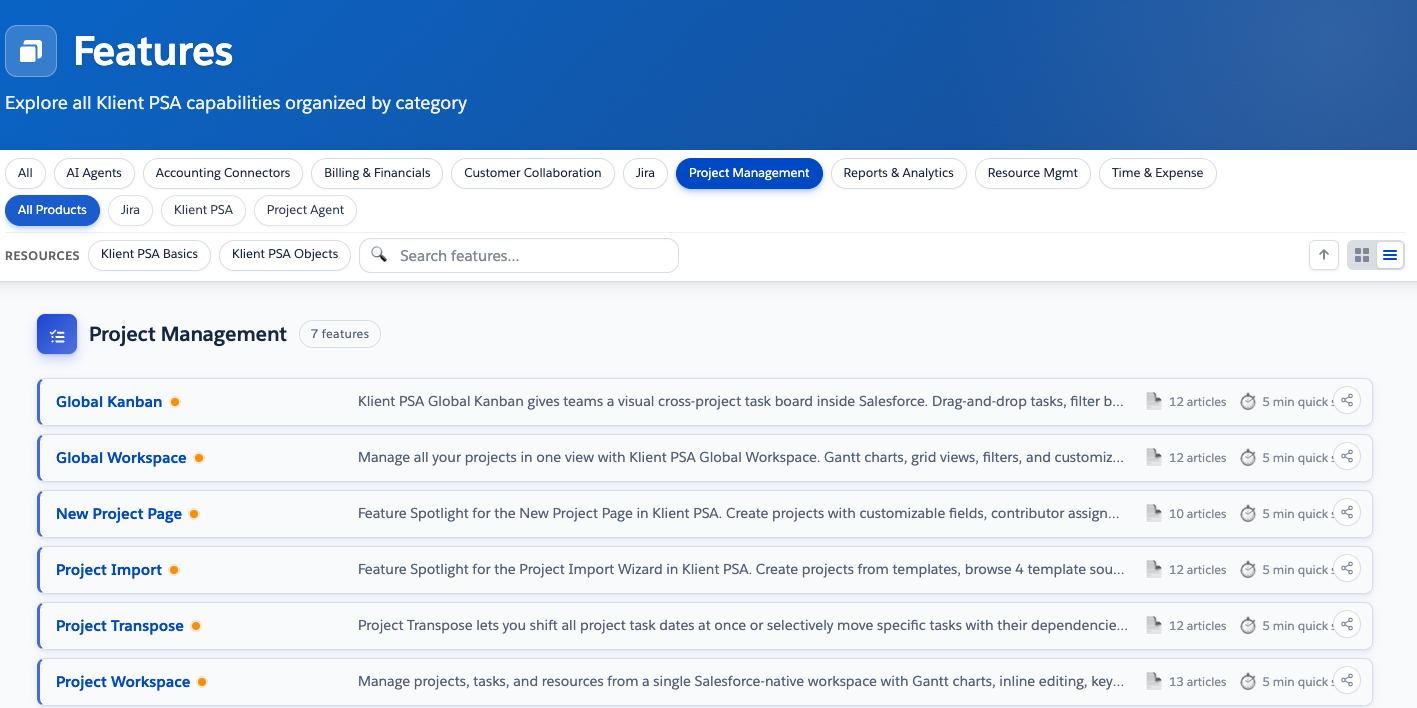Switch to list view layout

click(x=1390, y=255)
